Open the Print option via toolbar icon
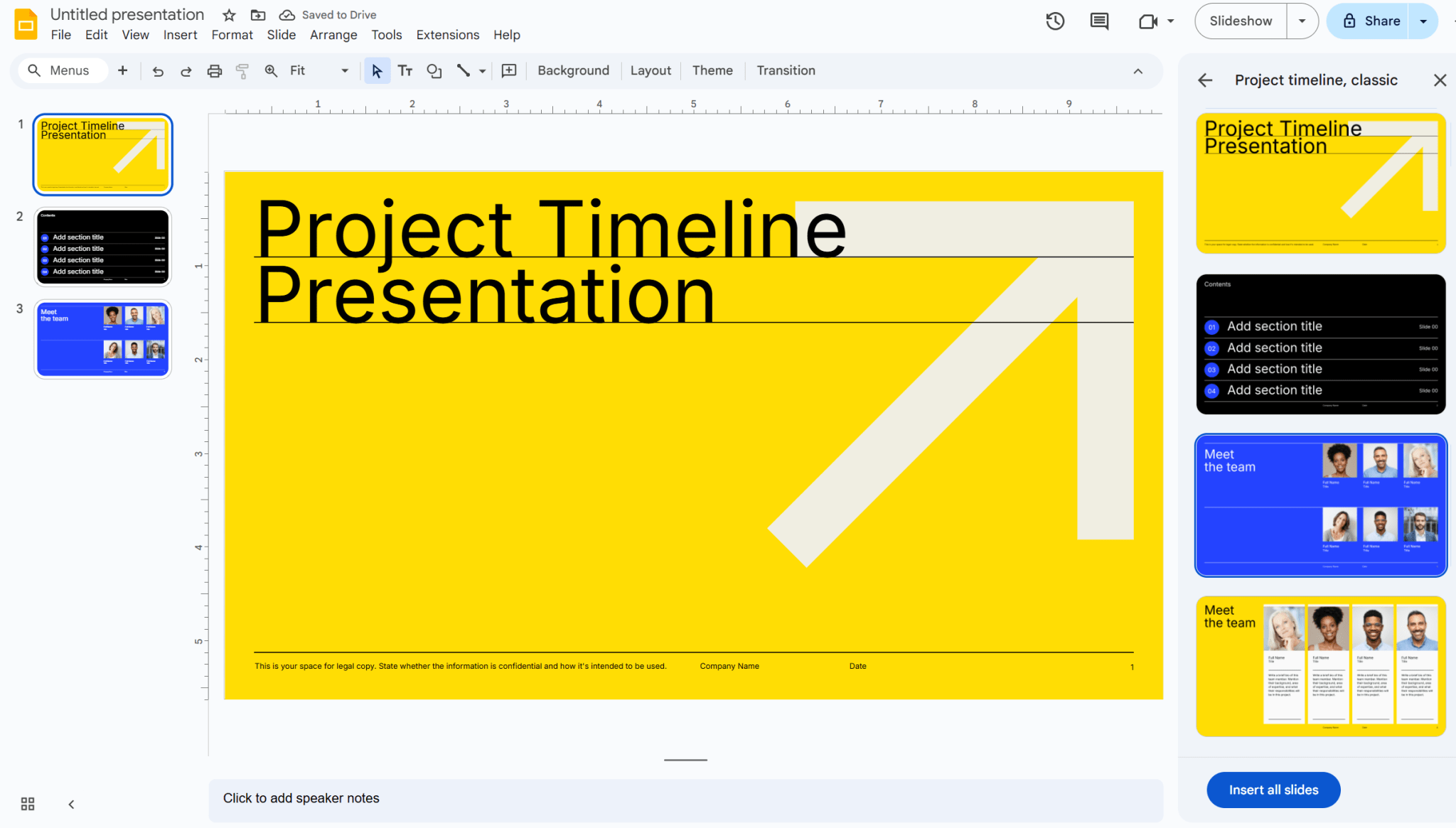 [214, 70]
